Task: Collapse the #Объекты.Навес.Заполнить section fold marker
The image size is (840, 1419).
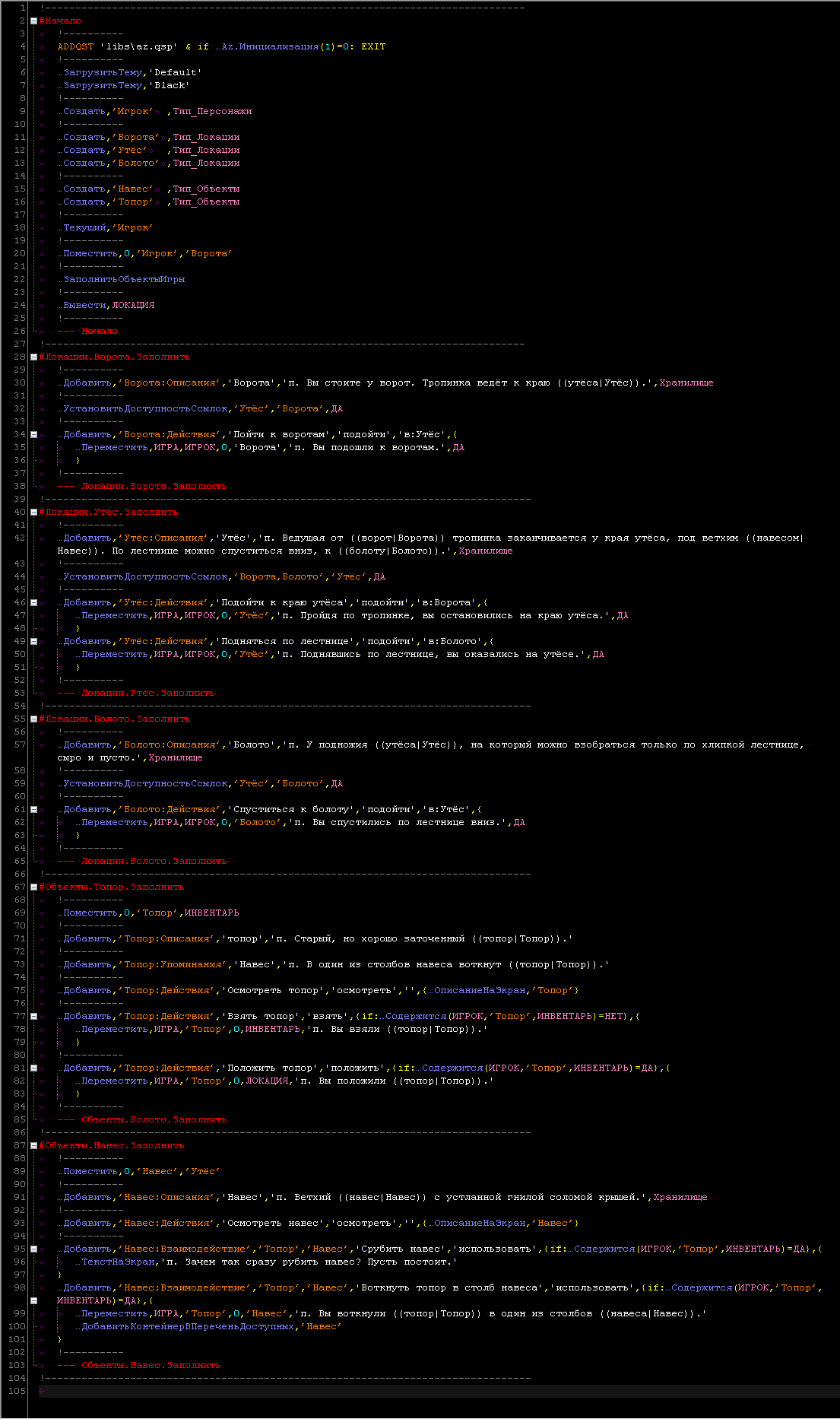Action: coord(33,1145)
